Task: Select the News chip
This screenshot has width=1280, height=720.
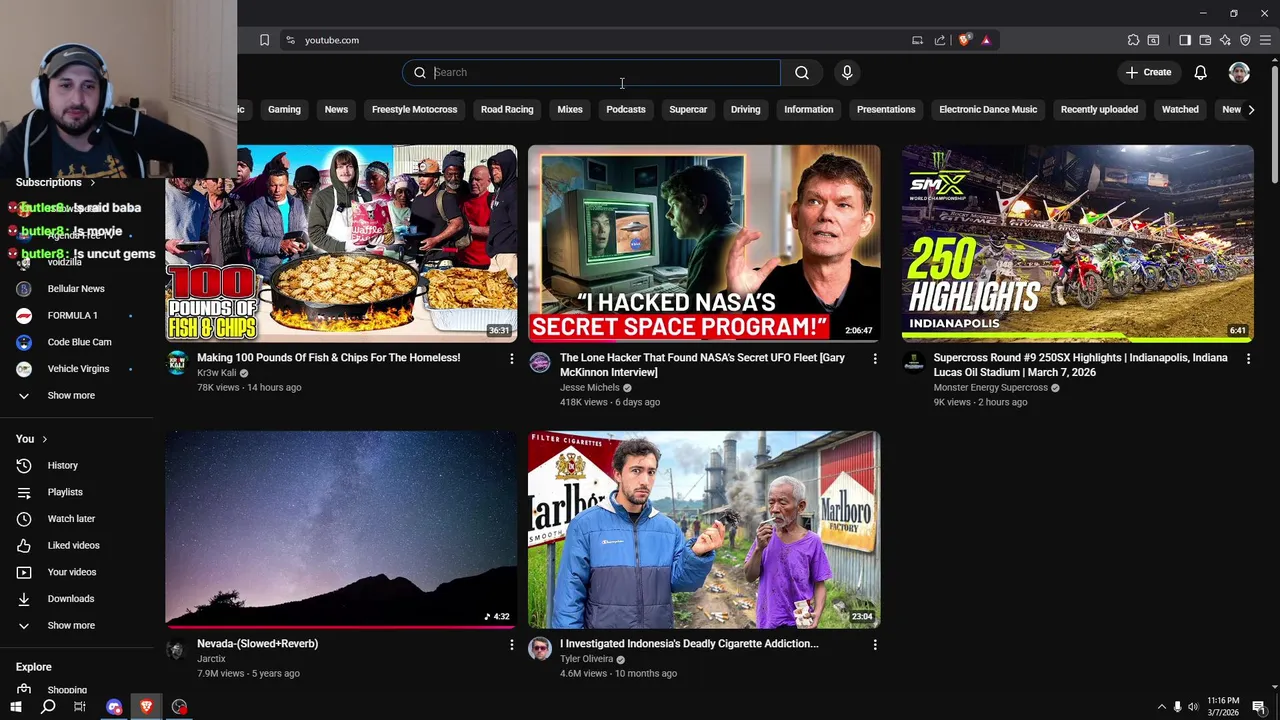Action: [x=336, y=109]
